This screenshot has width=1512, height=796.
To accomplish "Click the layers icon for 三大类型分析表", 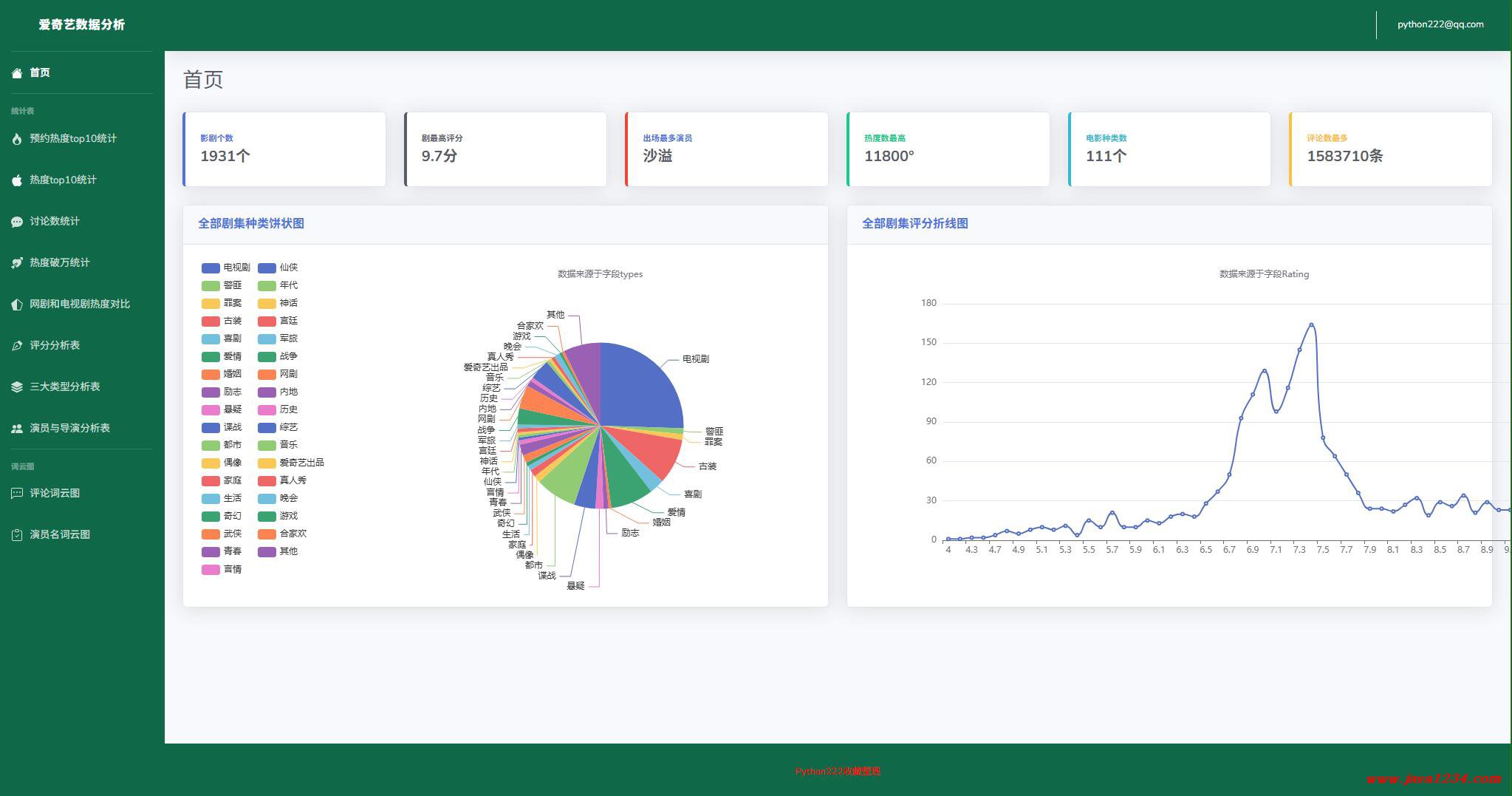I will click(17, 387).
